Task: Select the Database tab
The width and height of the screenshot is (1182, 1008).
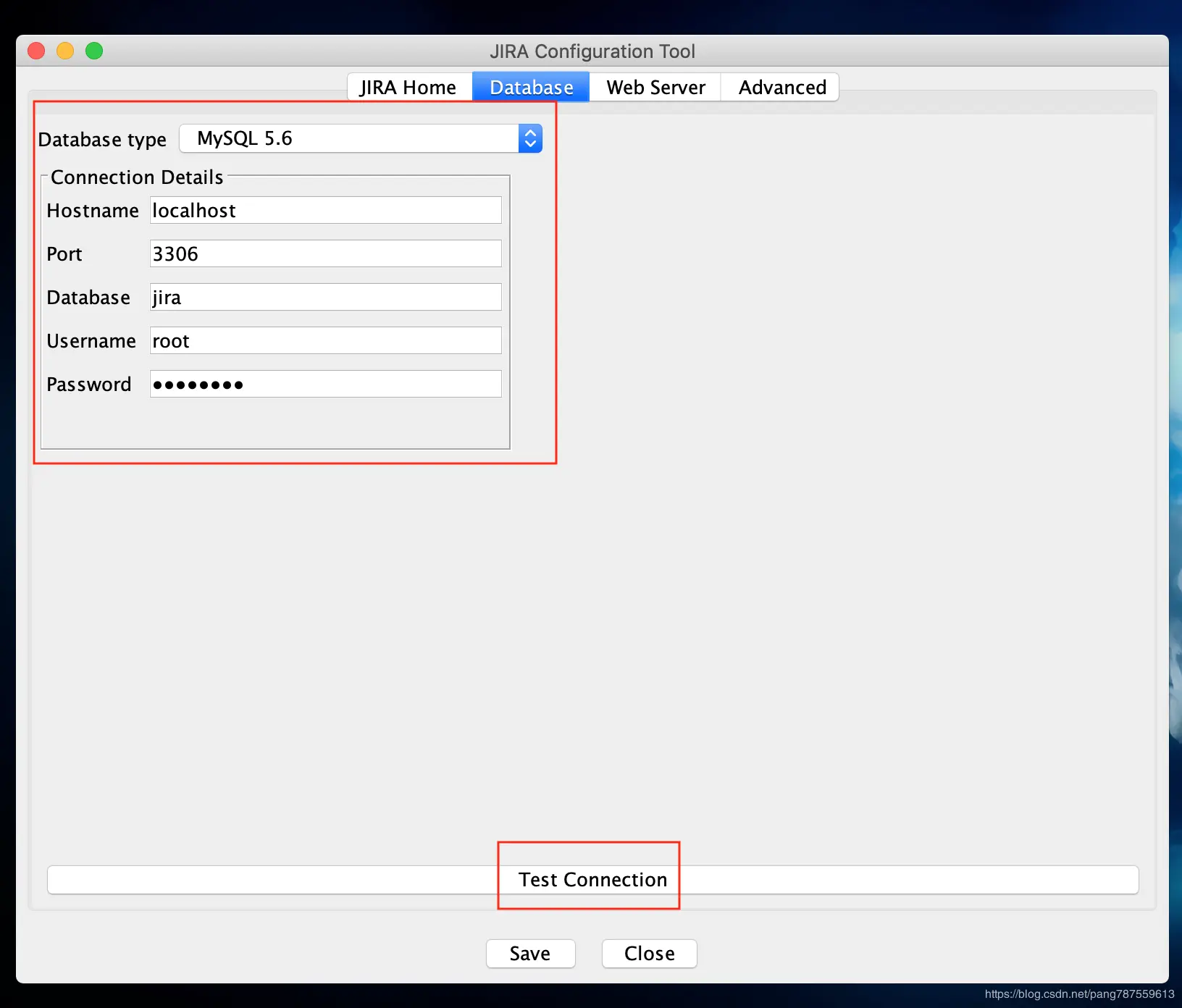Action: coord(531,88)
